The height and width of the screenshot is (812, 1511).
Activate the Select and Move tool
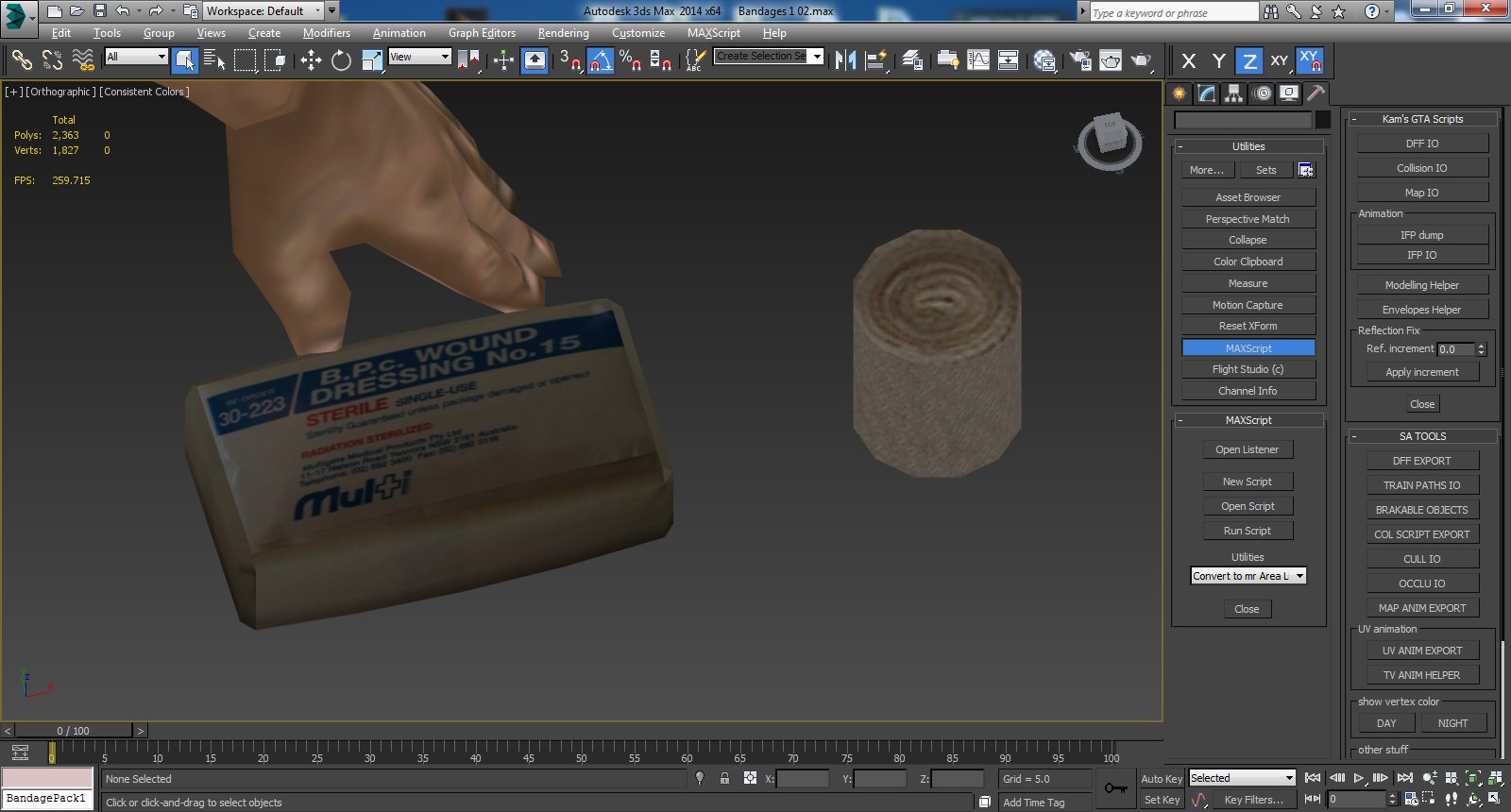coord(311,60)
